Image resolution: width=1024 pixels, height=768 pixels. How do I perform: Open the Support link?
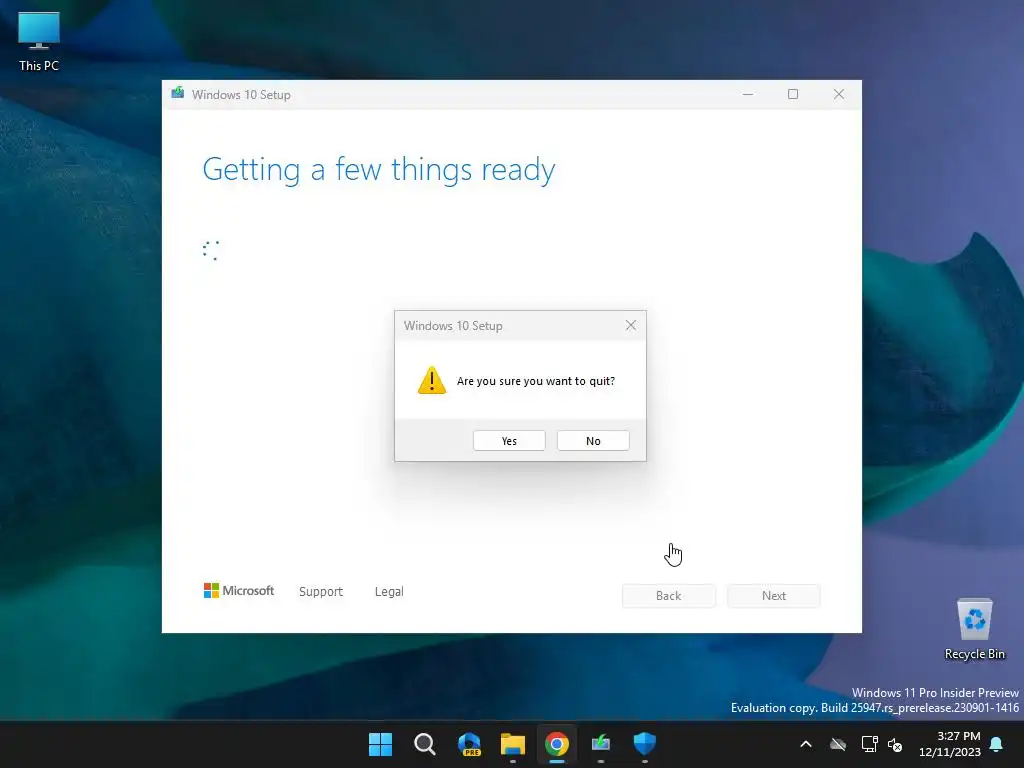[x=321, y=592]
